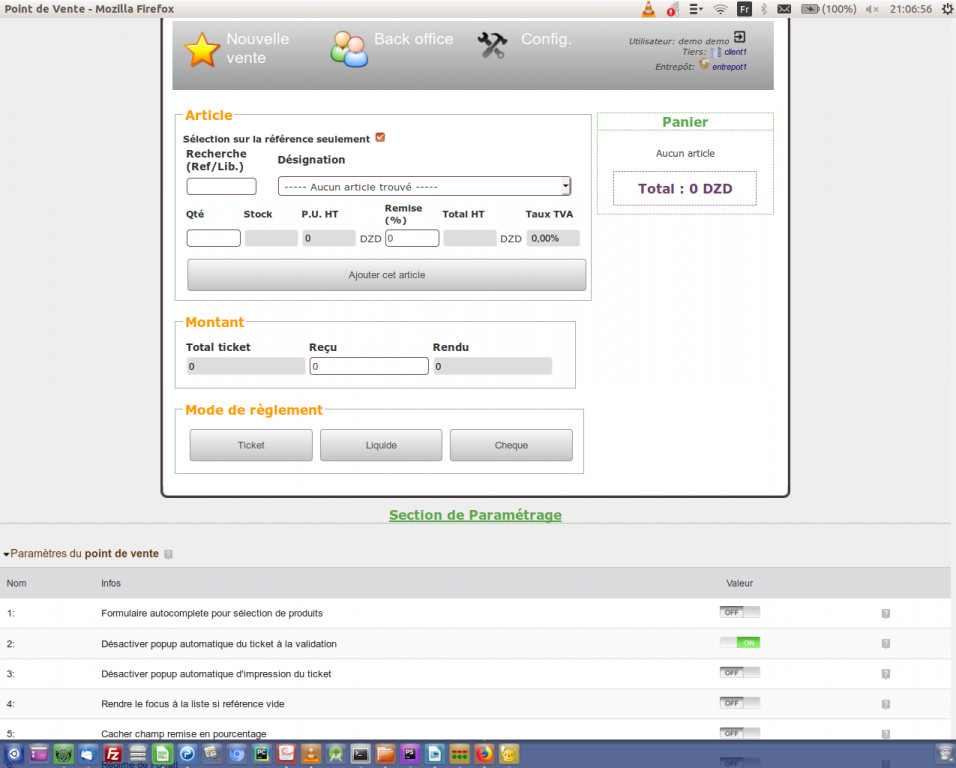The width and height of the screenshot is (956, 768).
Task: Open the Désignation article dropdown
Action: click(424, 187)
